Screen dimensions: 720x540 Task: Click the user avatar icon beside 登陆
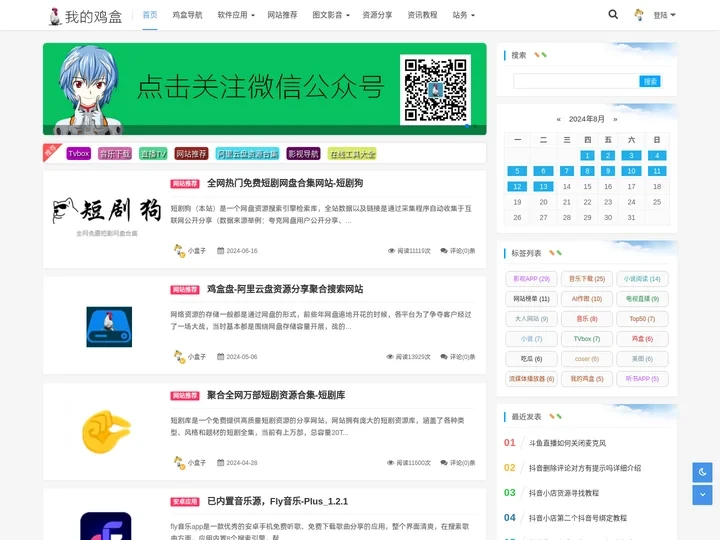(x=639, y=15)
